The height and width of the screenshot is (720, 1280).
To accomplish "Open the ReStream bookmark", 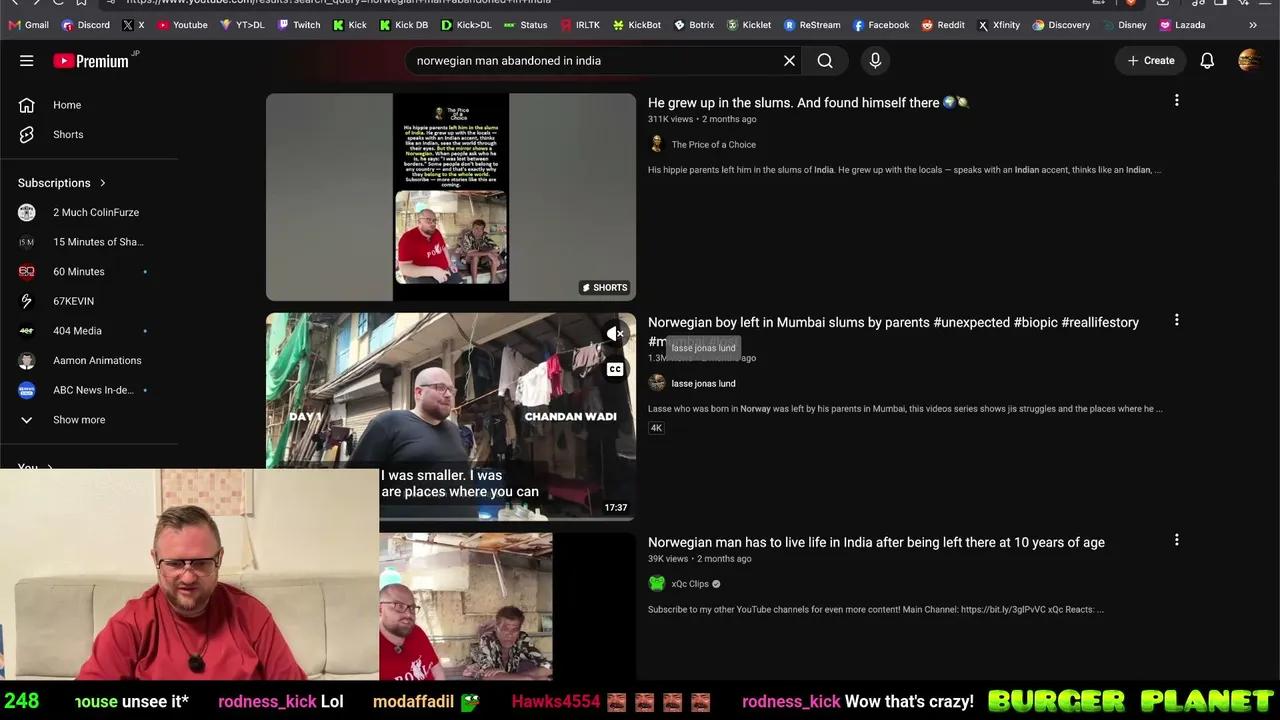I will [812, 25].
